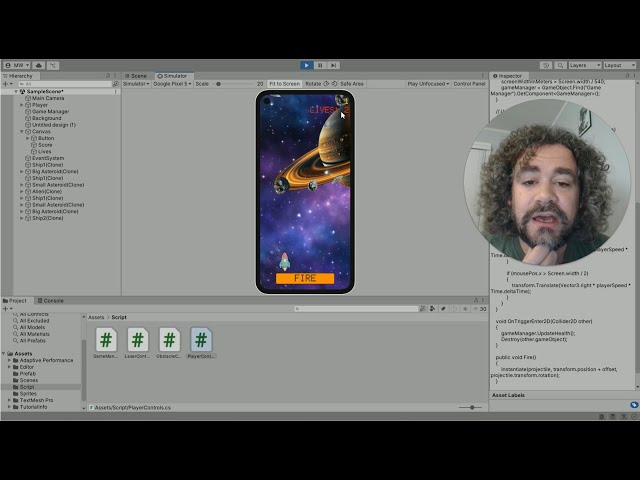Open the undo history icon
This screenshot has width=640, height=480.
click(x=546, y=65)
